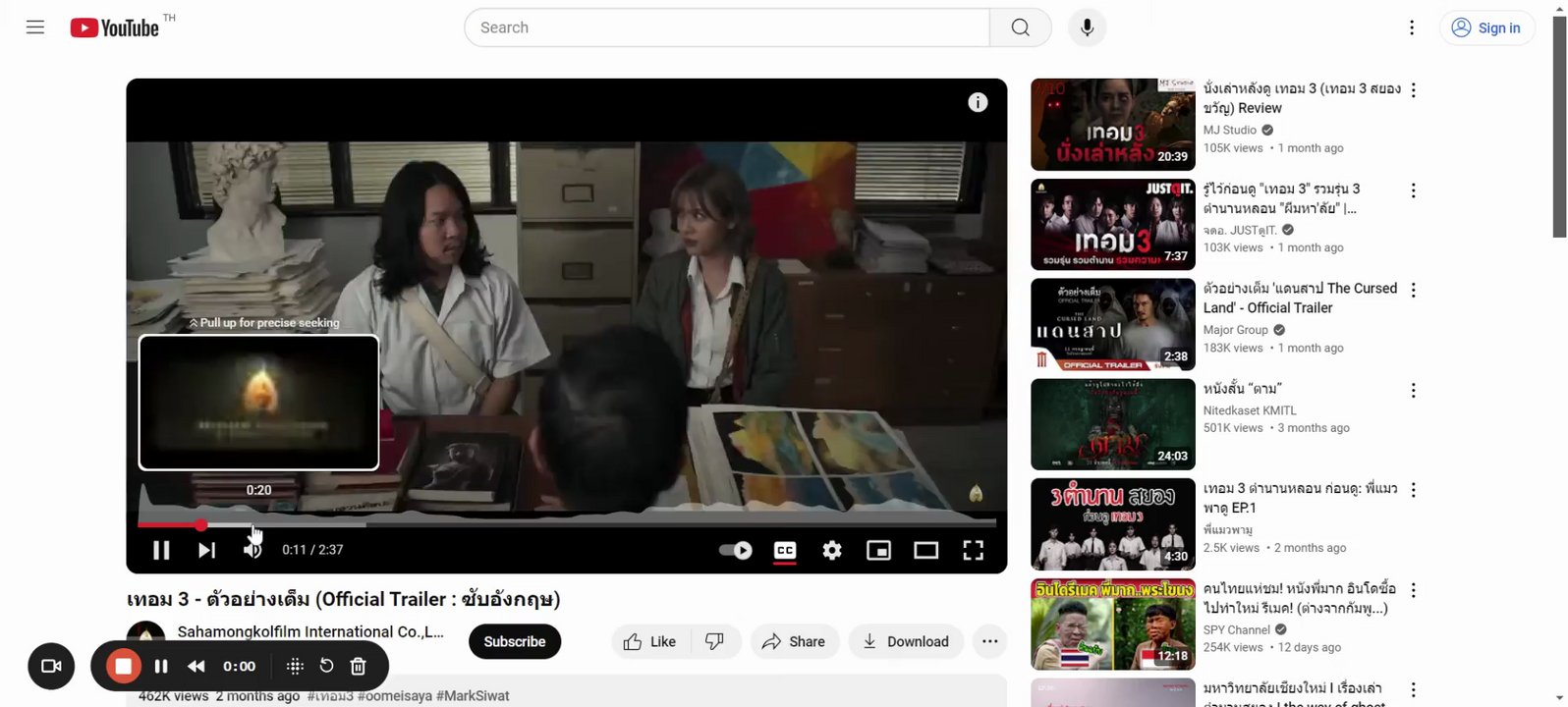The height and width of the screenshot is (707, 1568).
Task: Open the channel avatar below video
Action: [146, 638]
